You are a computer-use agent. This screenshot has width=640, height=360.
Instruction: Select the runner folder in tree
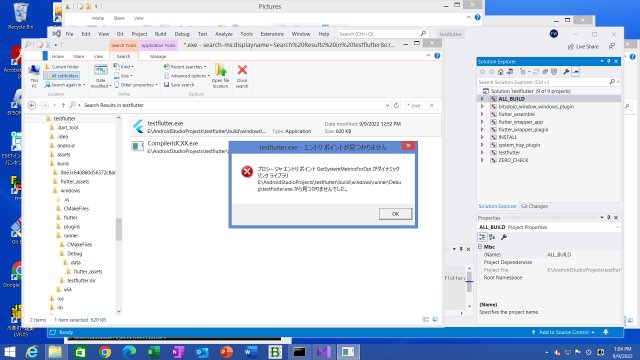tap(71, 236)
